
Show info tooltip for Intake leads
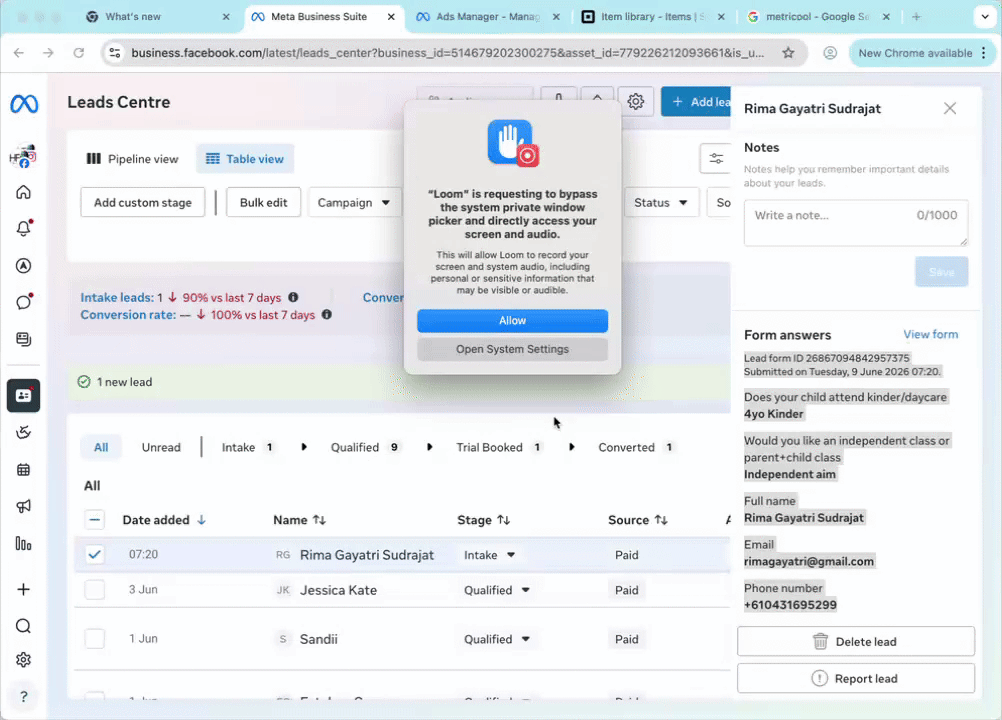293,297
